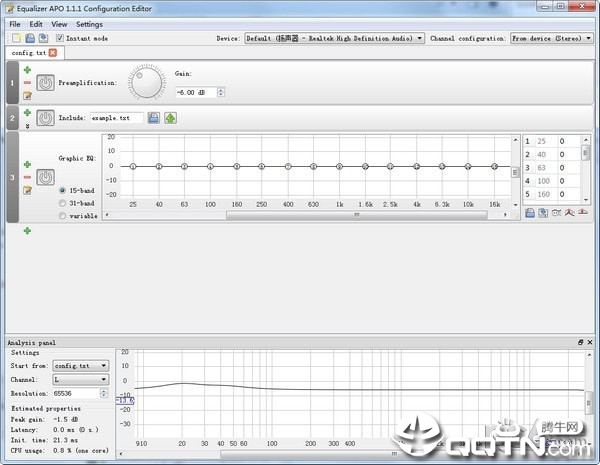
Task: Click the New file toolbar icon
Action: click(x=16, y=38)
